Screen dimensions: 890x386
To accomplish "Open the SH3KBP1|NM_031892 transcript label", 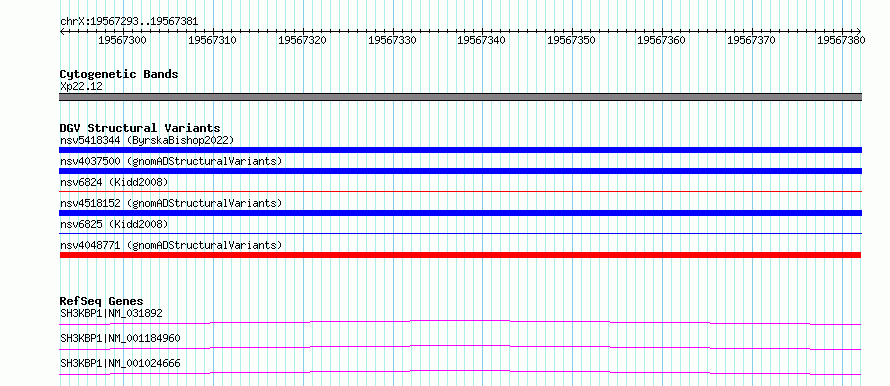I will tap(112, 313).
